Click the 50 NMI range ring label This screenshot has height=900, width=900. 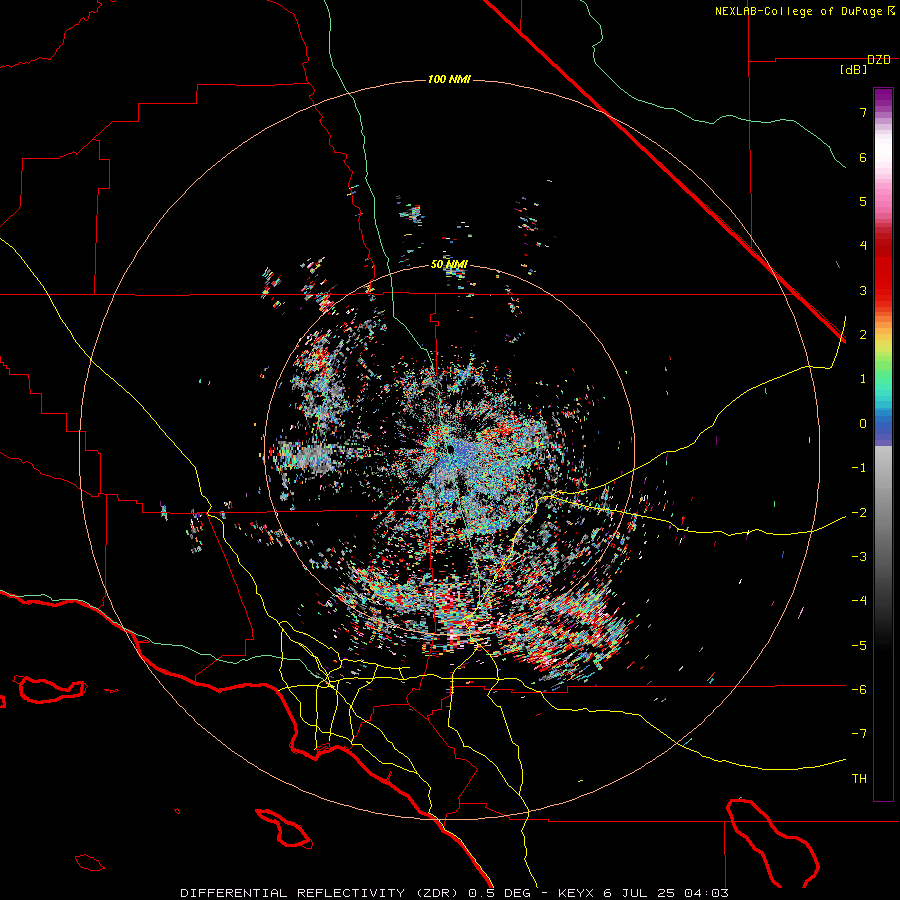click(449, 265)
